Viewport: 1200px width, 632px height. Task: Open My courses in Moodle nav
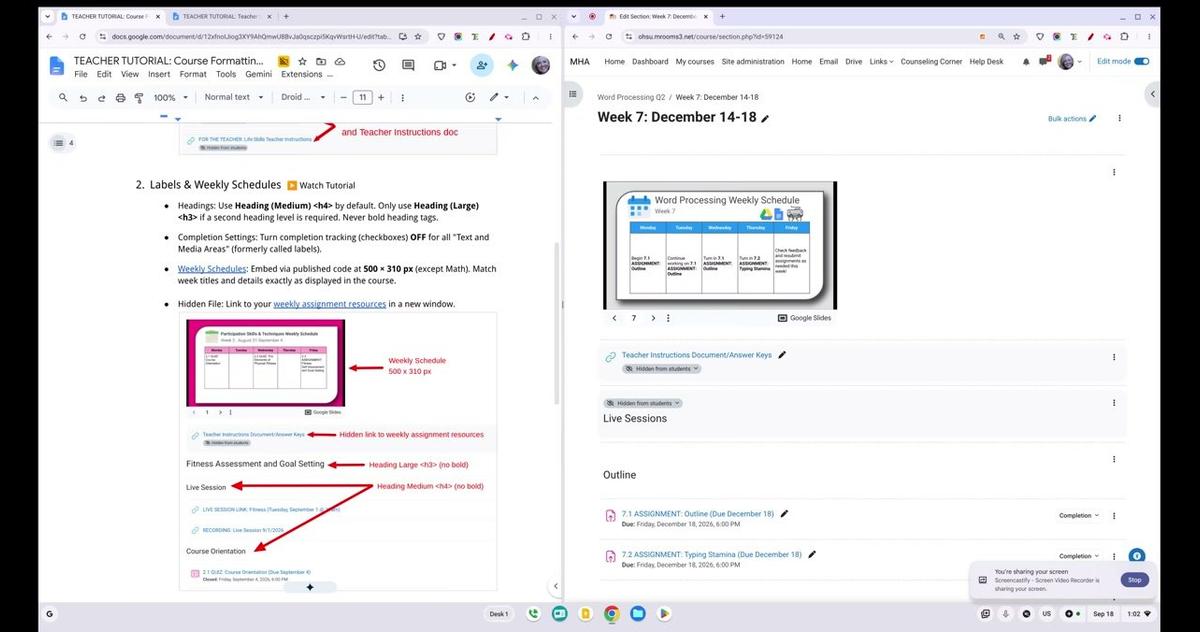[695, 61]
